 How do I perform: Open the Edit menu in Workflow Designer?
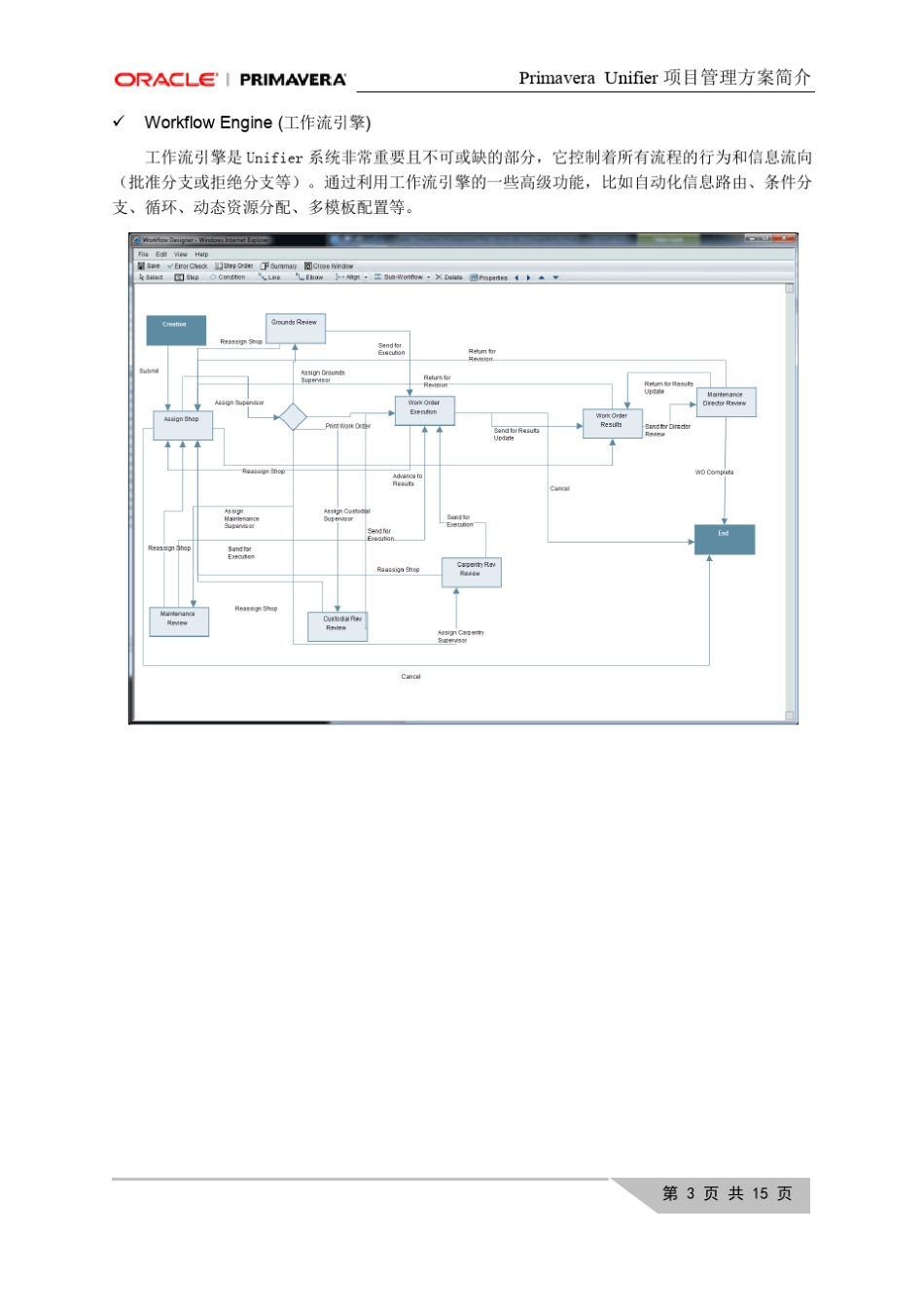tap(161, 255)
